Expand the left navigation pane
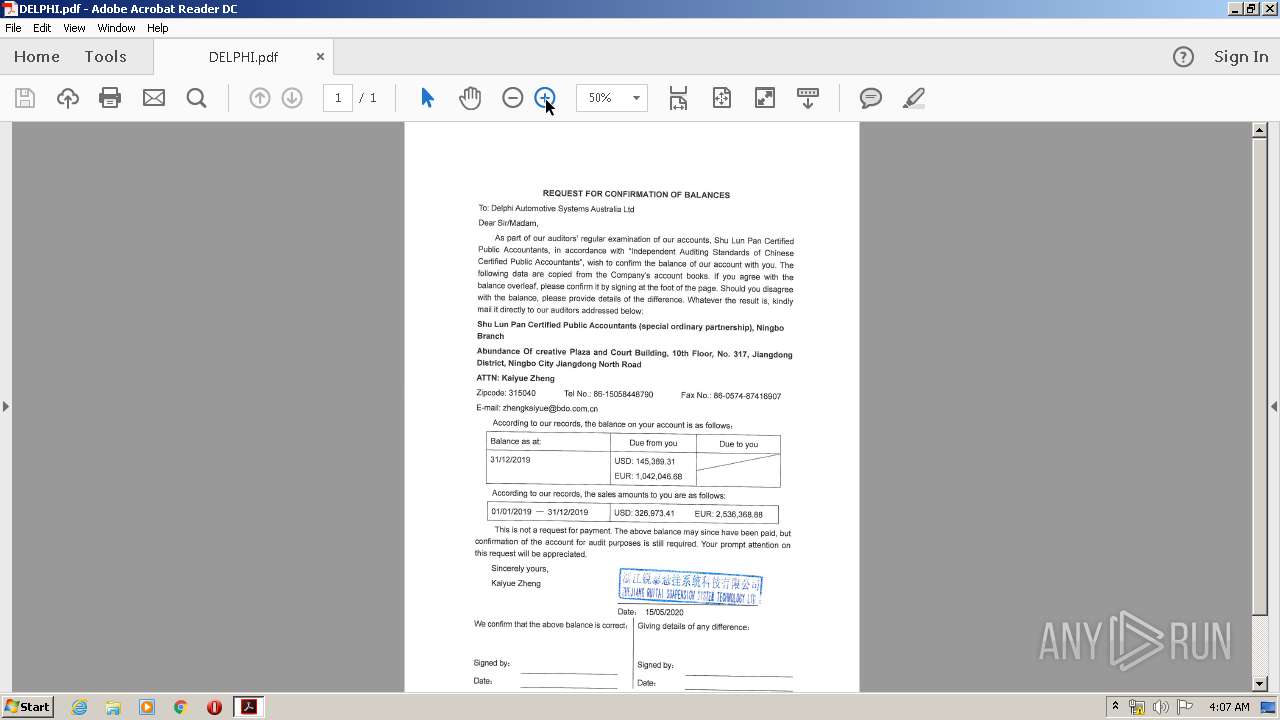The height and width of the screenshot is (720, 1280). click(x=6, y=406)
